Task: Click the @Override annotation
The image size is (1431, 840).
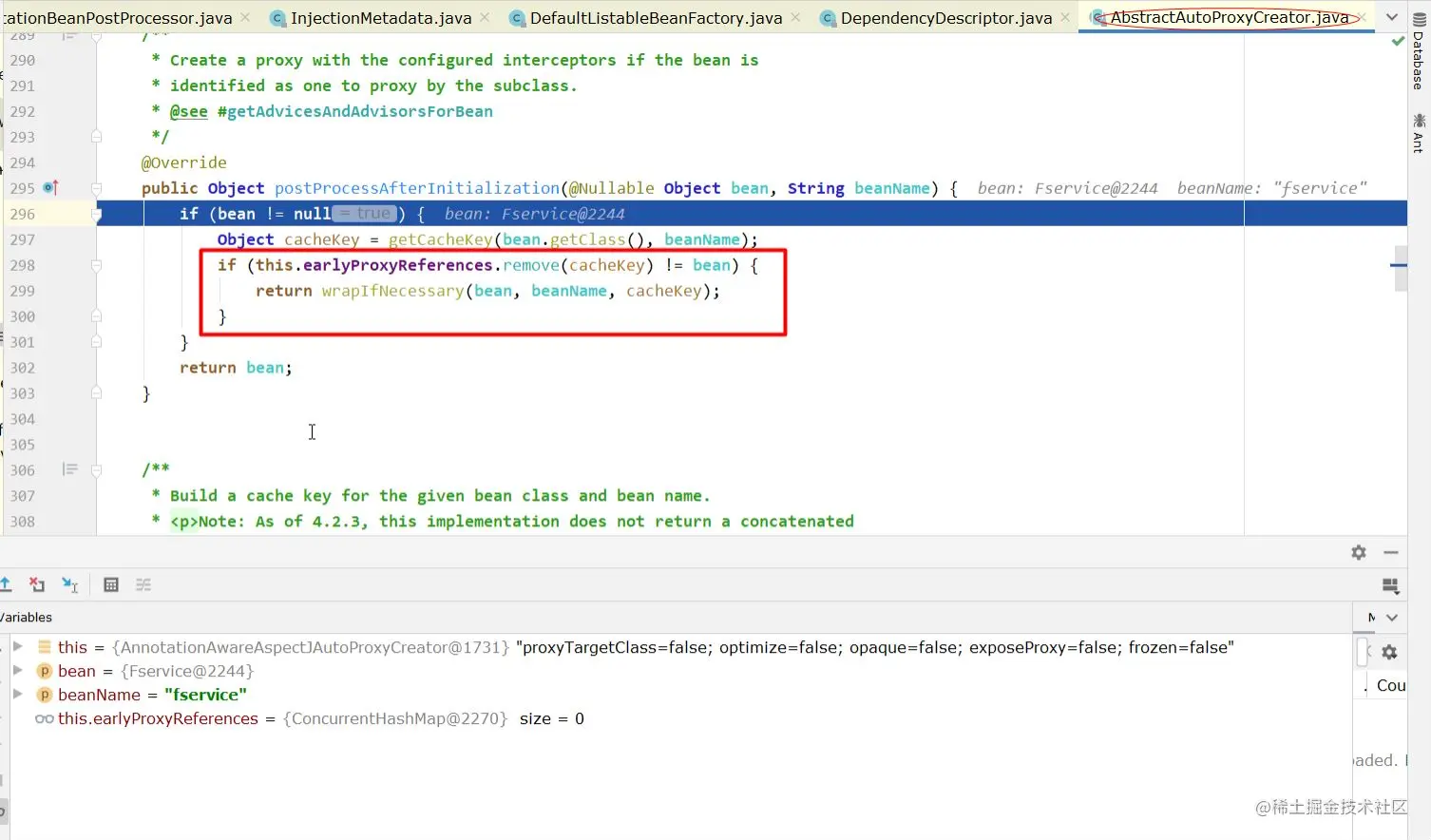Action: point(184,162)
